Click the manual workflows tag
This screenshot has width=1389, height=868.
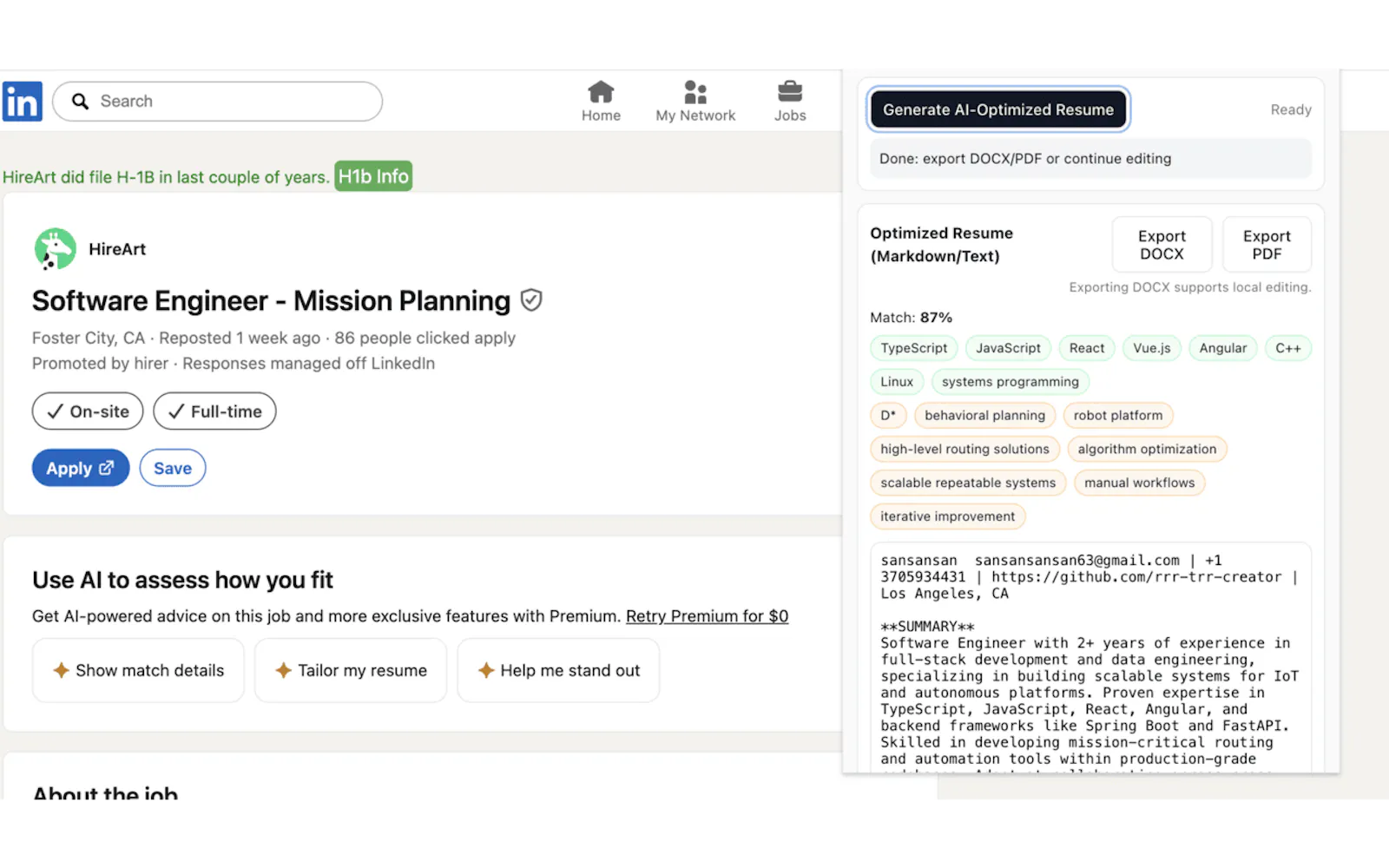click(1140, 483)
